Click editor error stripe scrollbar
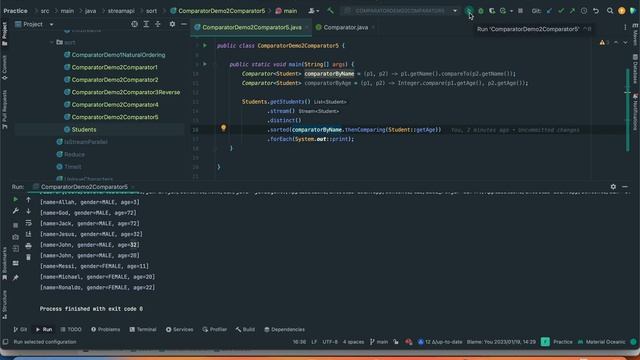640x360 pixels. point(628,110)
